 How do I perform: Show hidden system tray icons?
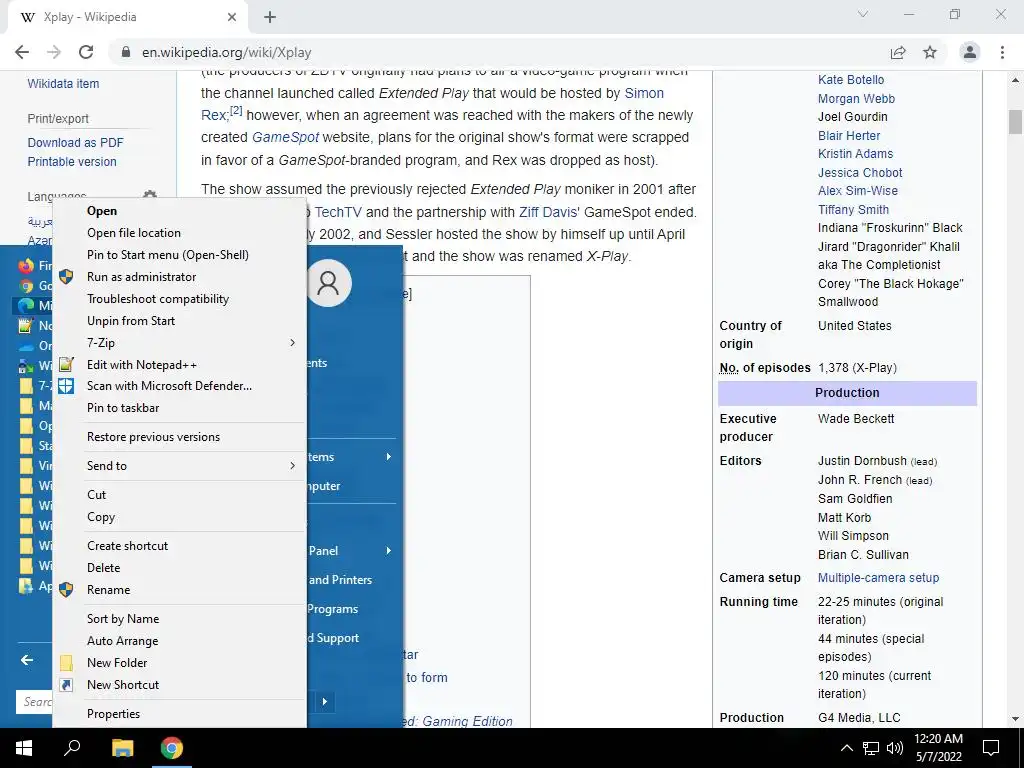(846, 748)
